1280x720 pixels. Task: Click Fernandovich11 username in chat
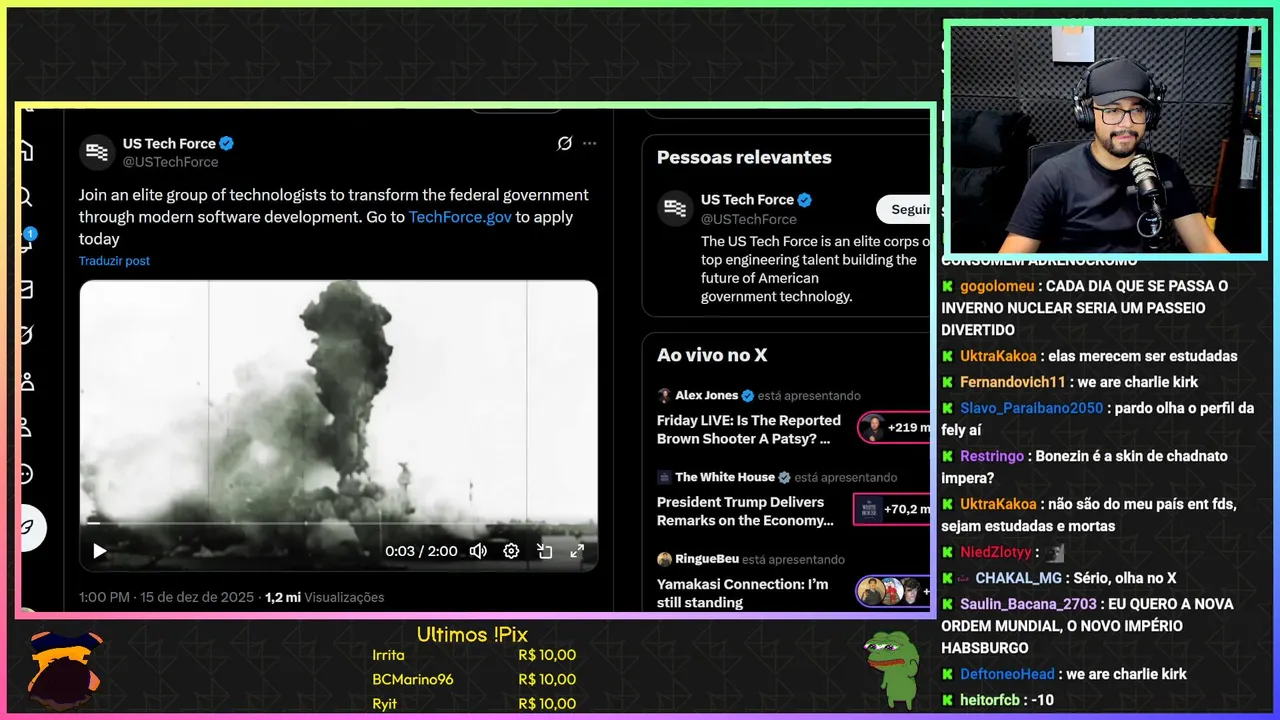1013,382
